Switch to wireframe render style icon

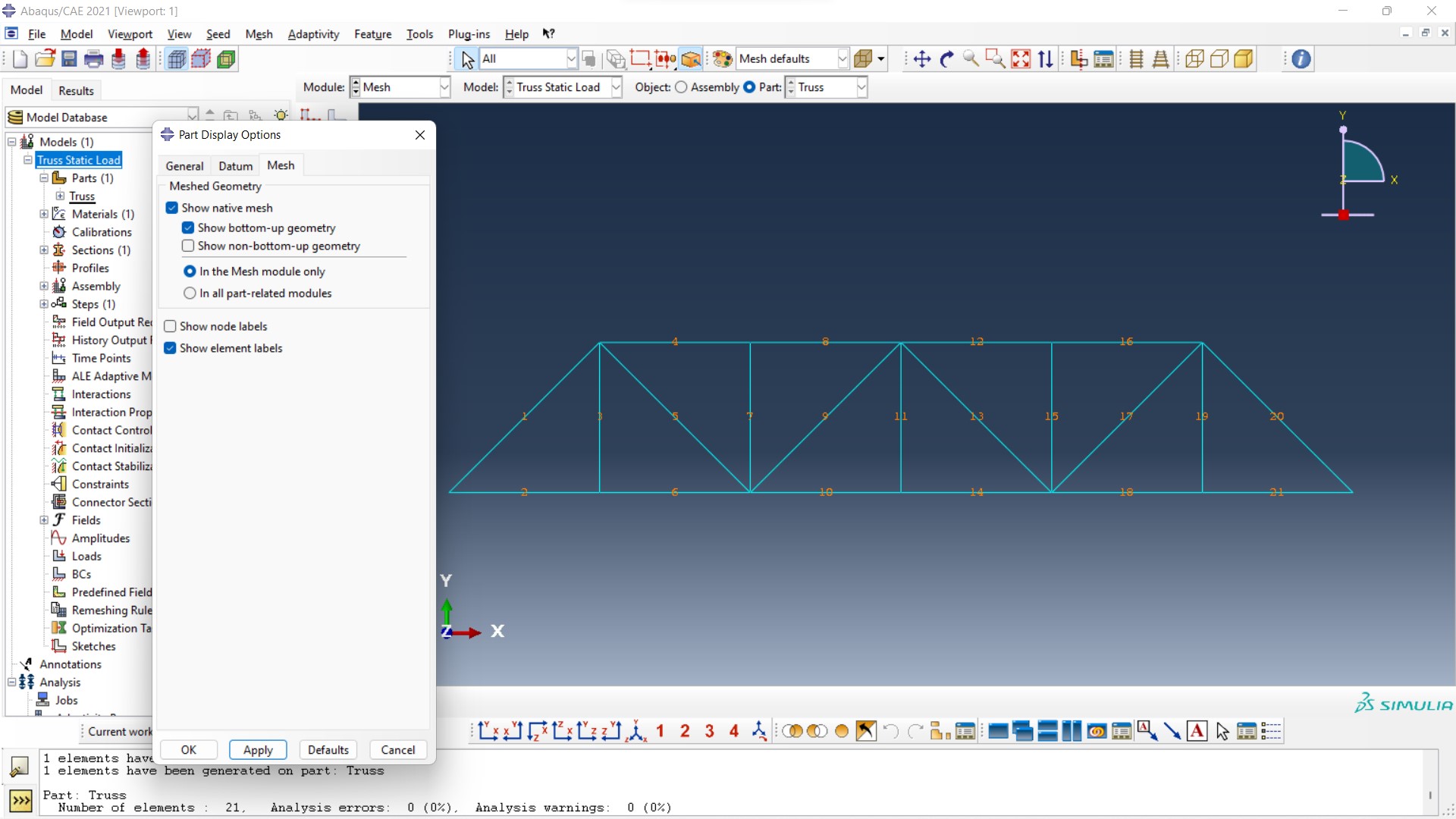coord(1194,59)
